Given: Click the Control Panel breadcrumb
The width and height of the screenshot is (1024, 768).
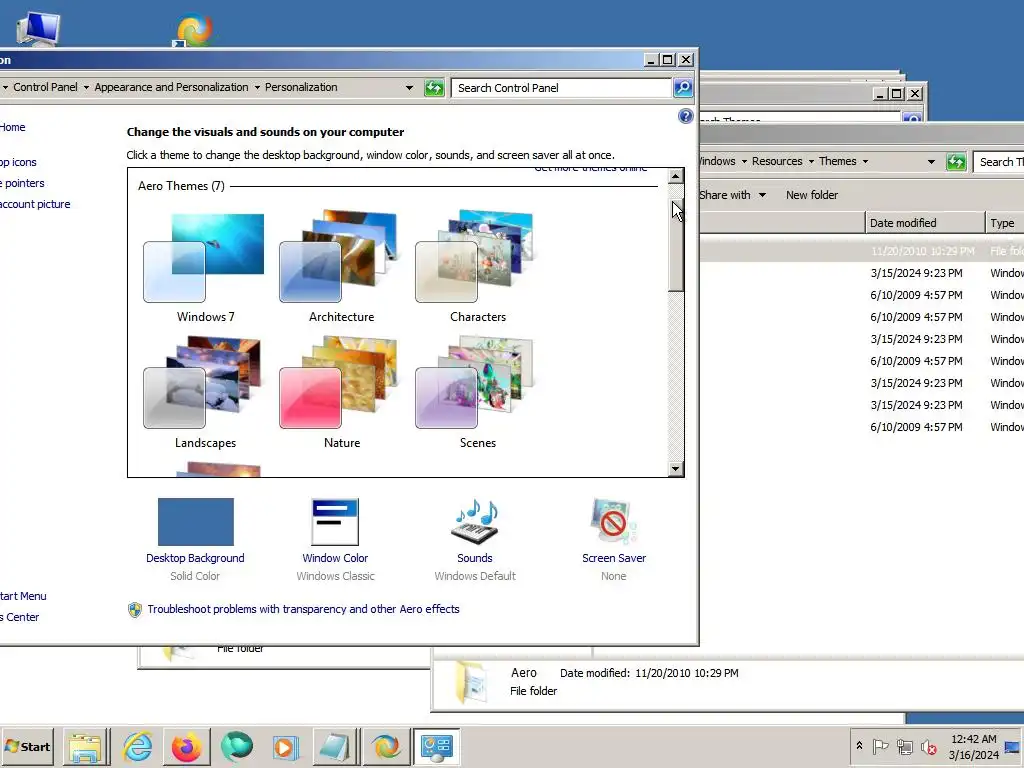Looking at the screenshot, I should pos(45,88).
